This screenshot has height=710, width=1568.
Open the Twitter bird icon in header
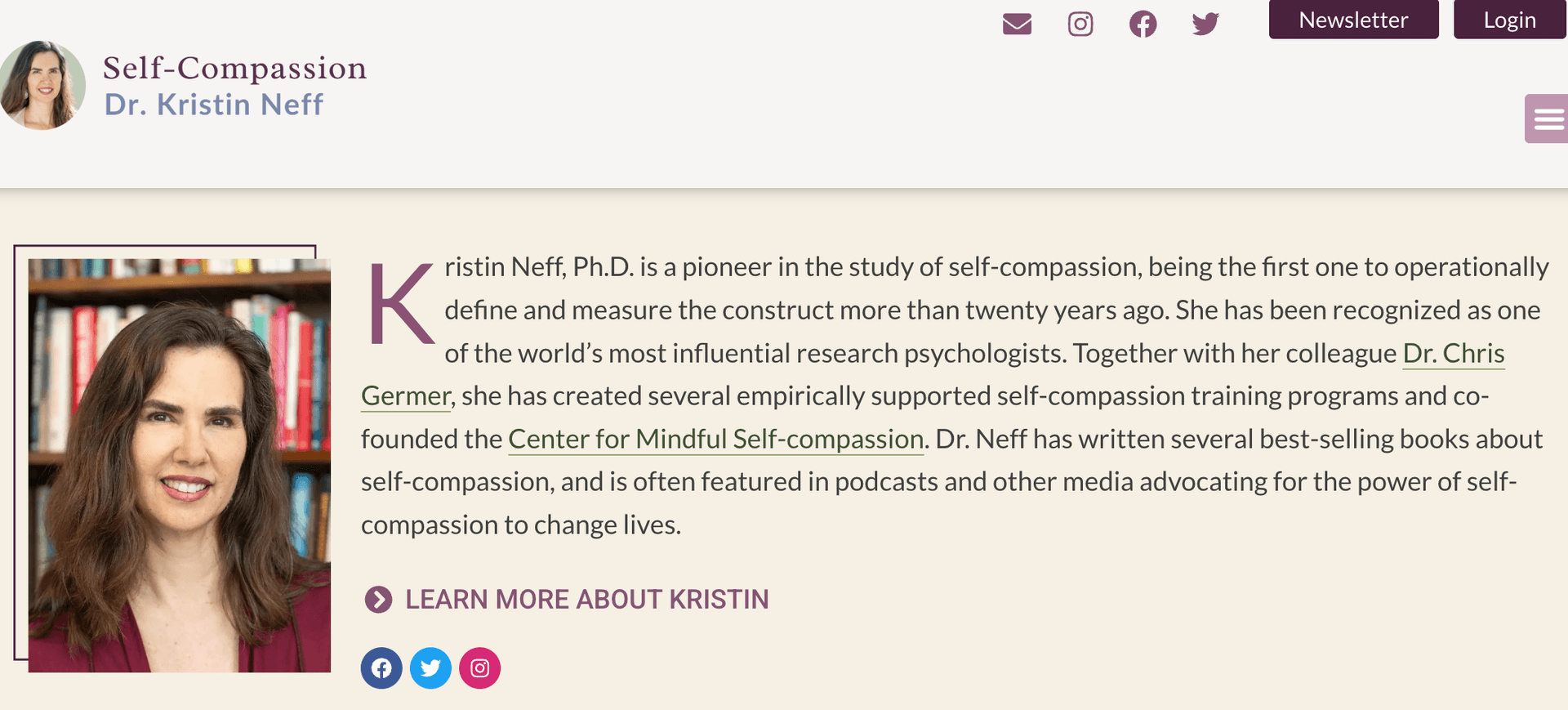pyautogui.click(x=1205, y=25)
